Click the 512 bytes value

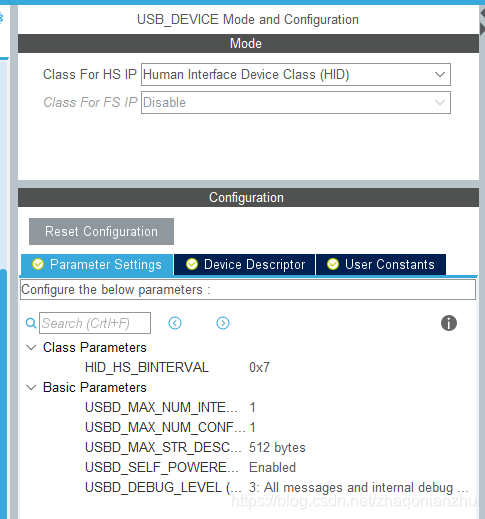277,448
